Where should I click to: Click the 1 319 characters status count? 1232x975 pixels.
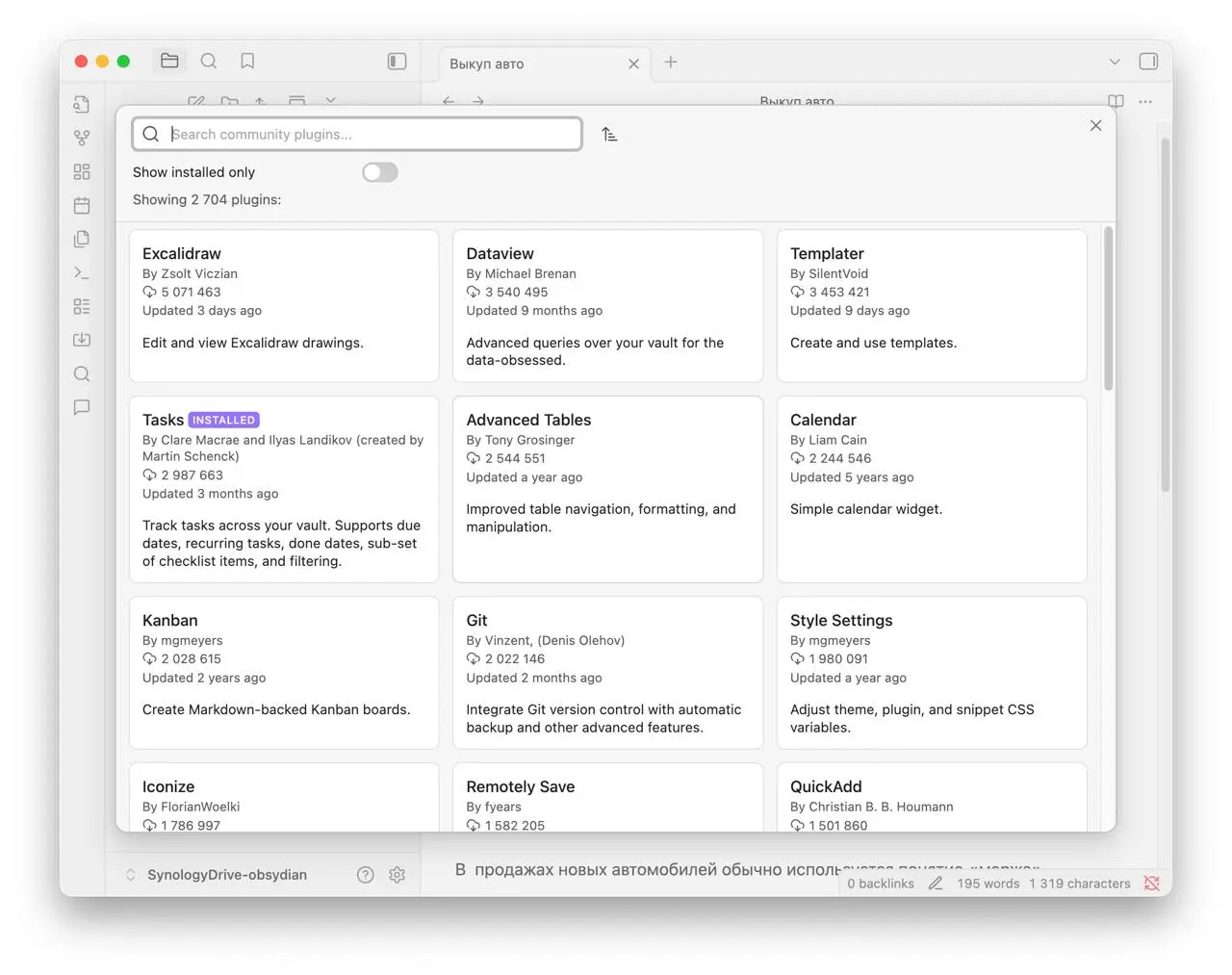[1080, 884]
